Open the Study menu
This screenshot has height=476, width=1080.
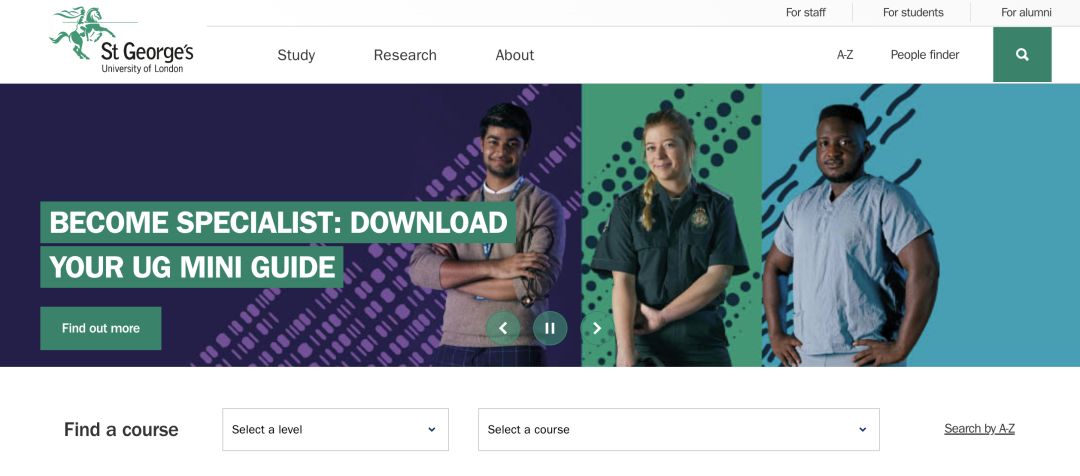point(296,55)
